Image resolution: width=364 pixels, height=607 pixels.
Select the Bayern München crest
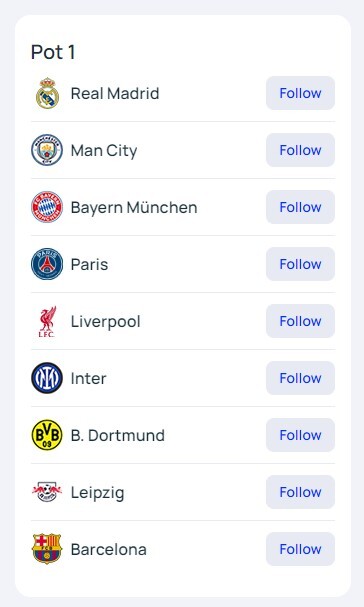point(47,207)
